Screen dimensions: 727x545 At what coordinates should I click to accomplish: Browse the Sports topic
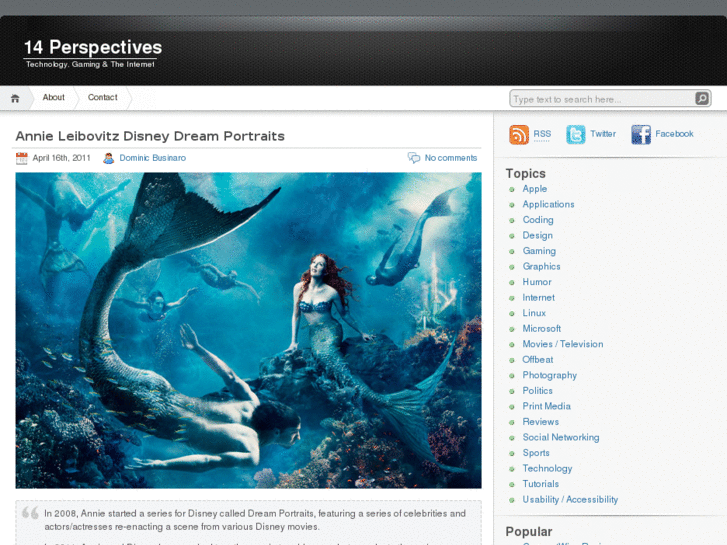[536, 453]
